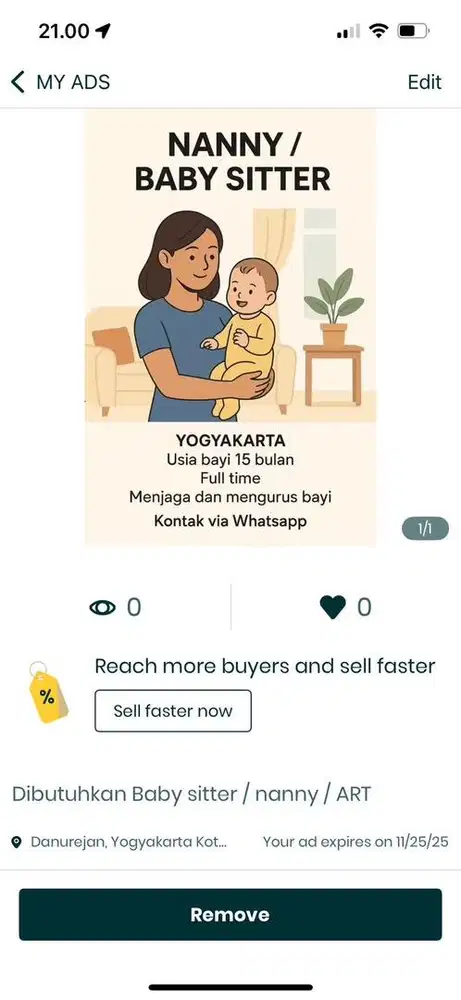Click the Wi-Fi status icon
This screenshot has width=461, height=1000.
[379, 31]
